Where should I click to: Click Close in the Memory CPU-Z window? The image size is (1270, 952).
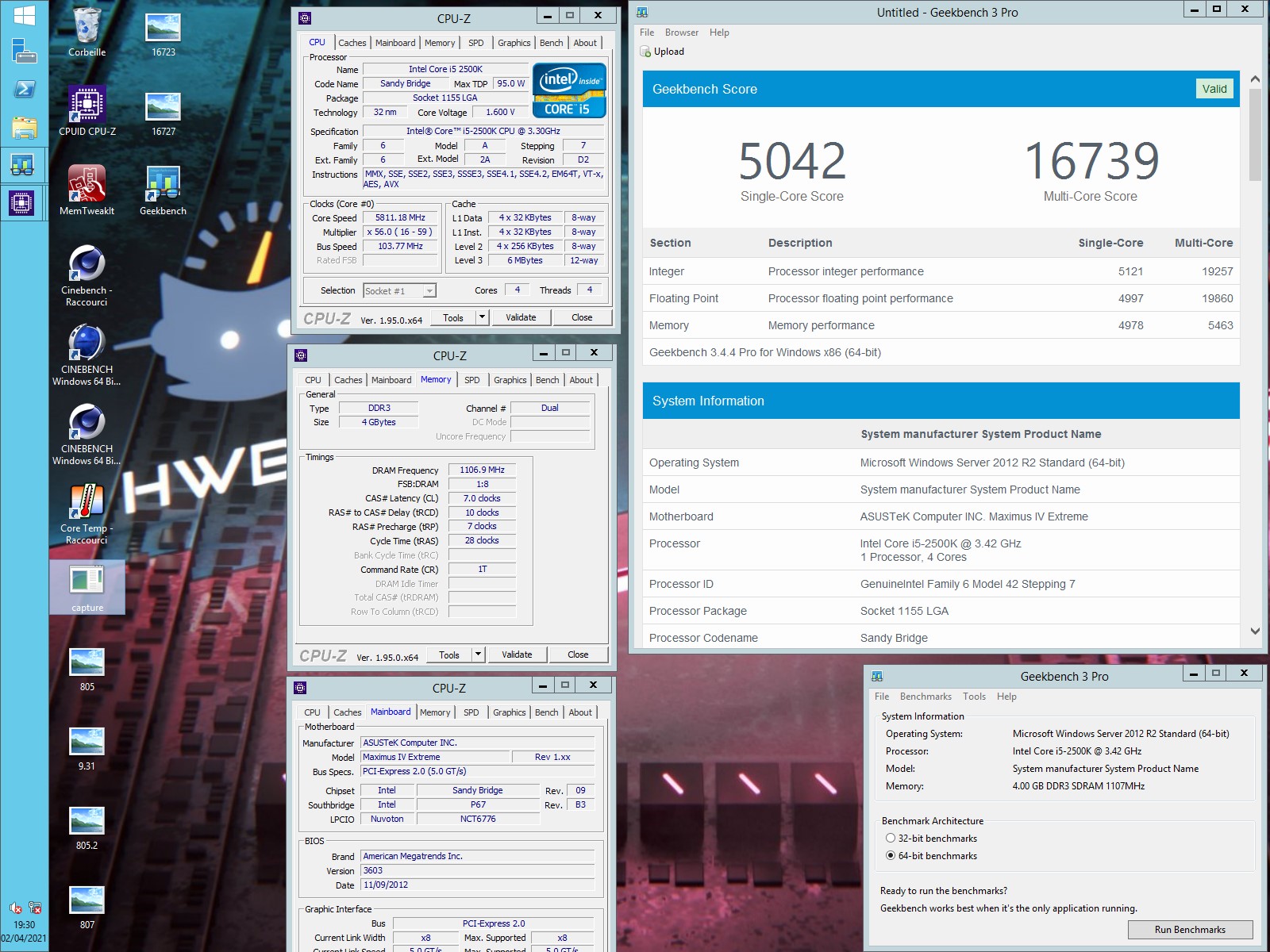(x=578, y=654)
